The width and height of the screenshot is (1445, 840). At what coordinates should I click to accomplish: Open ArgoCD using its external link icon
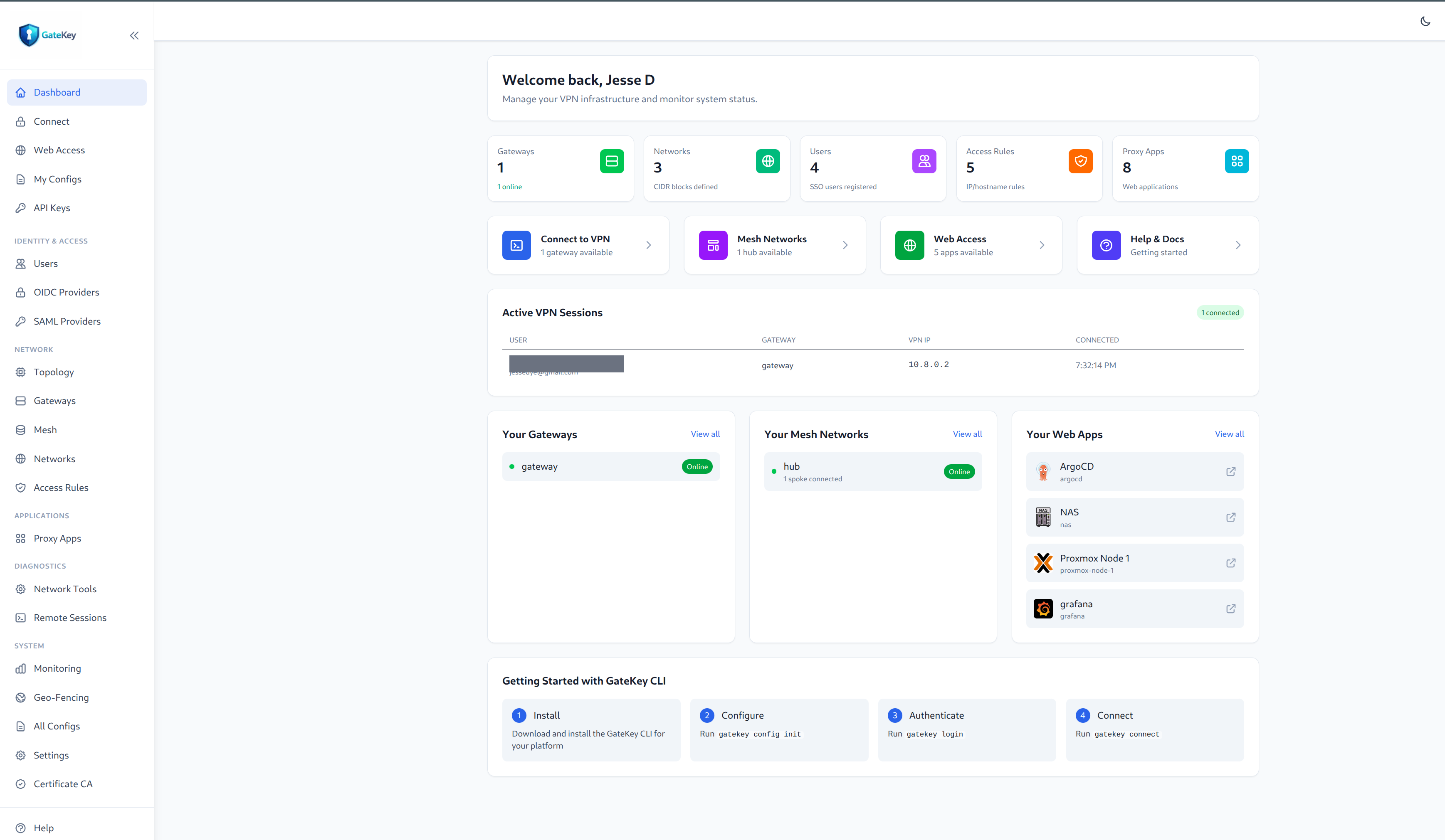1230,472
